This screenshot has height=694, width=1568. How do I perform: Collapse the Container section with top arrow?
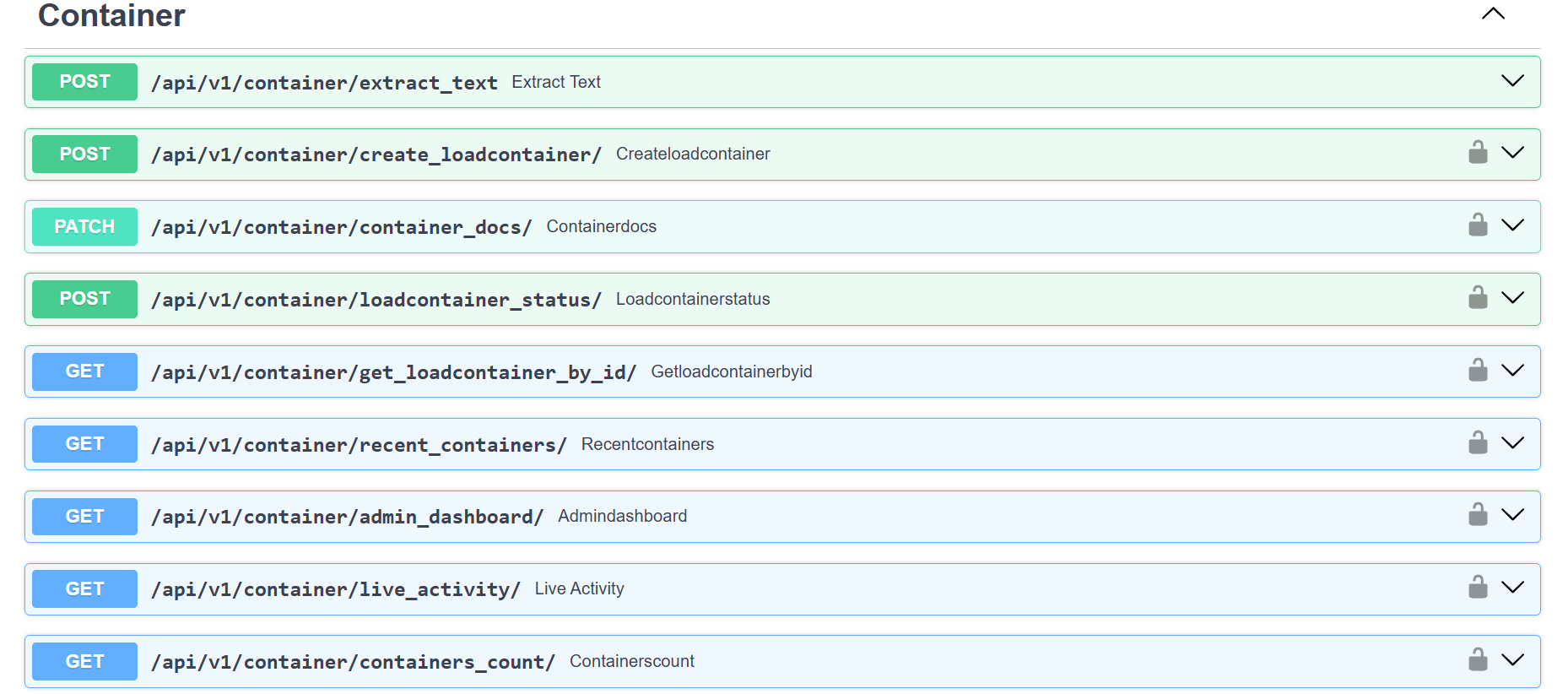click(x=1493, y=14)
